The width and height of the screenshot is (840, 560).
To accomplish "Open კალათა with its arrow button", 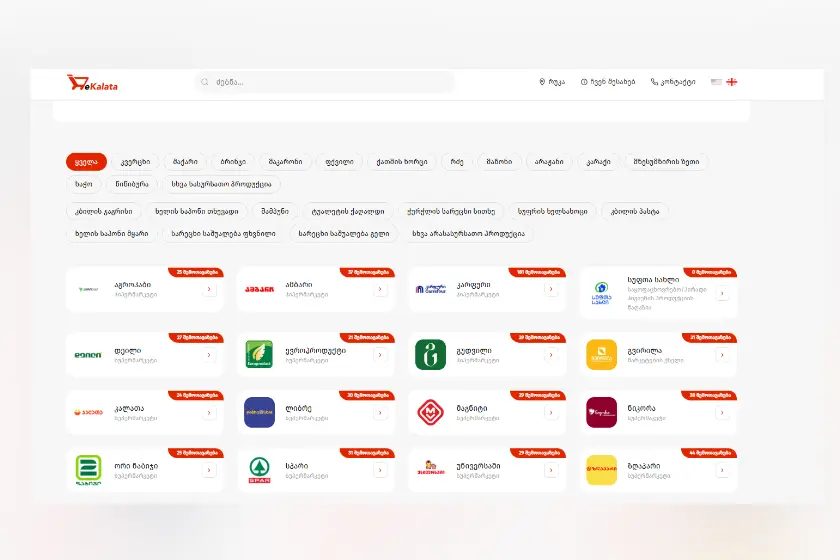I will [x=209, y=413].
